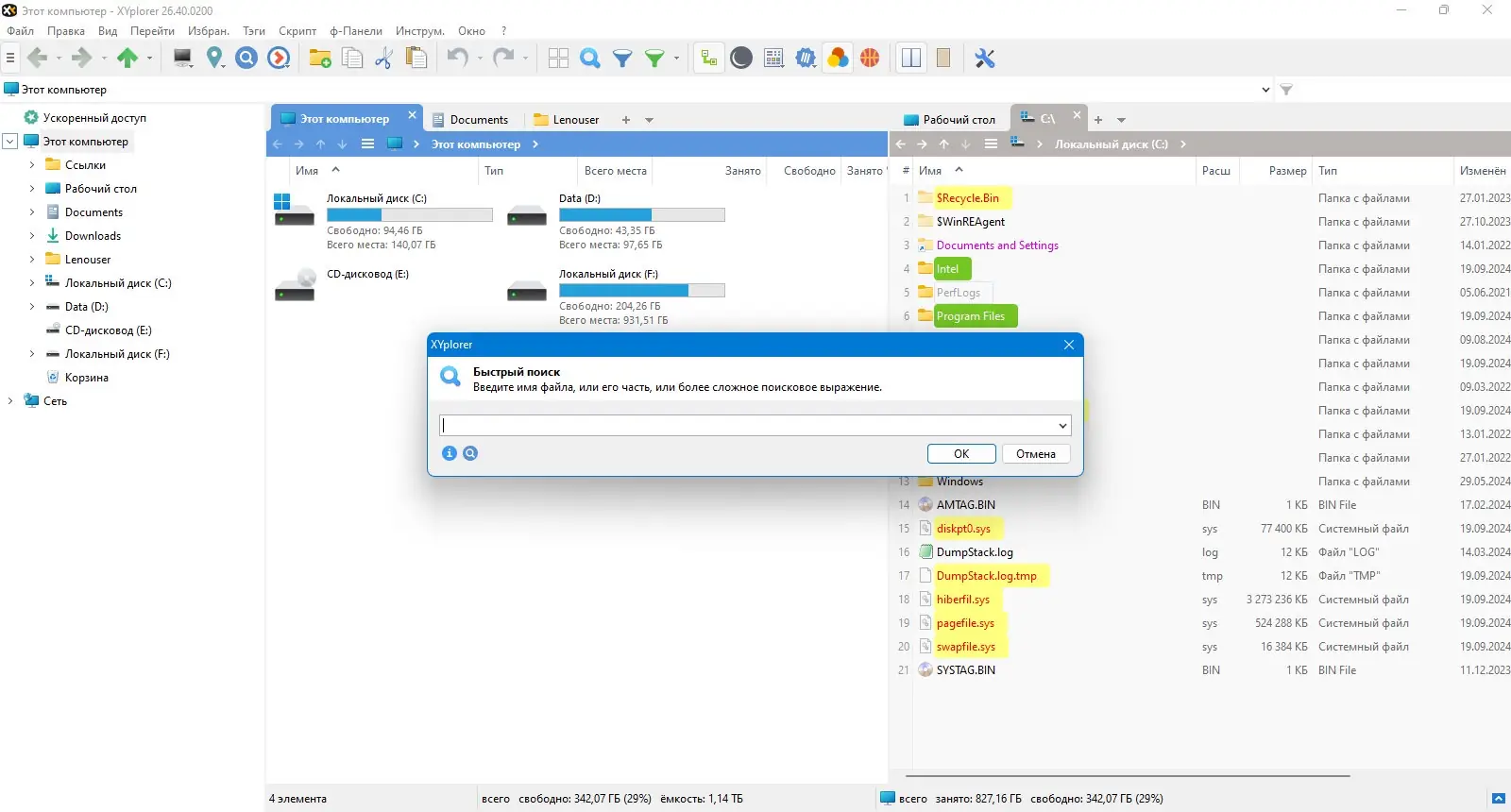The image size is (1511, 812).
Task: Click the Локальный диск (C:) usage bar
Action: (x=410, y=214)
